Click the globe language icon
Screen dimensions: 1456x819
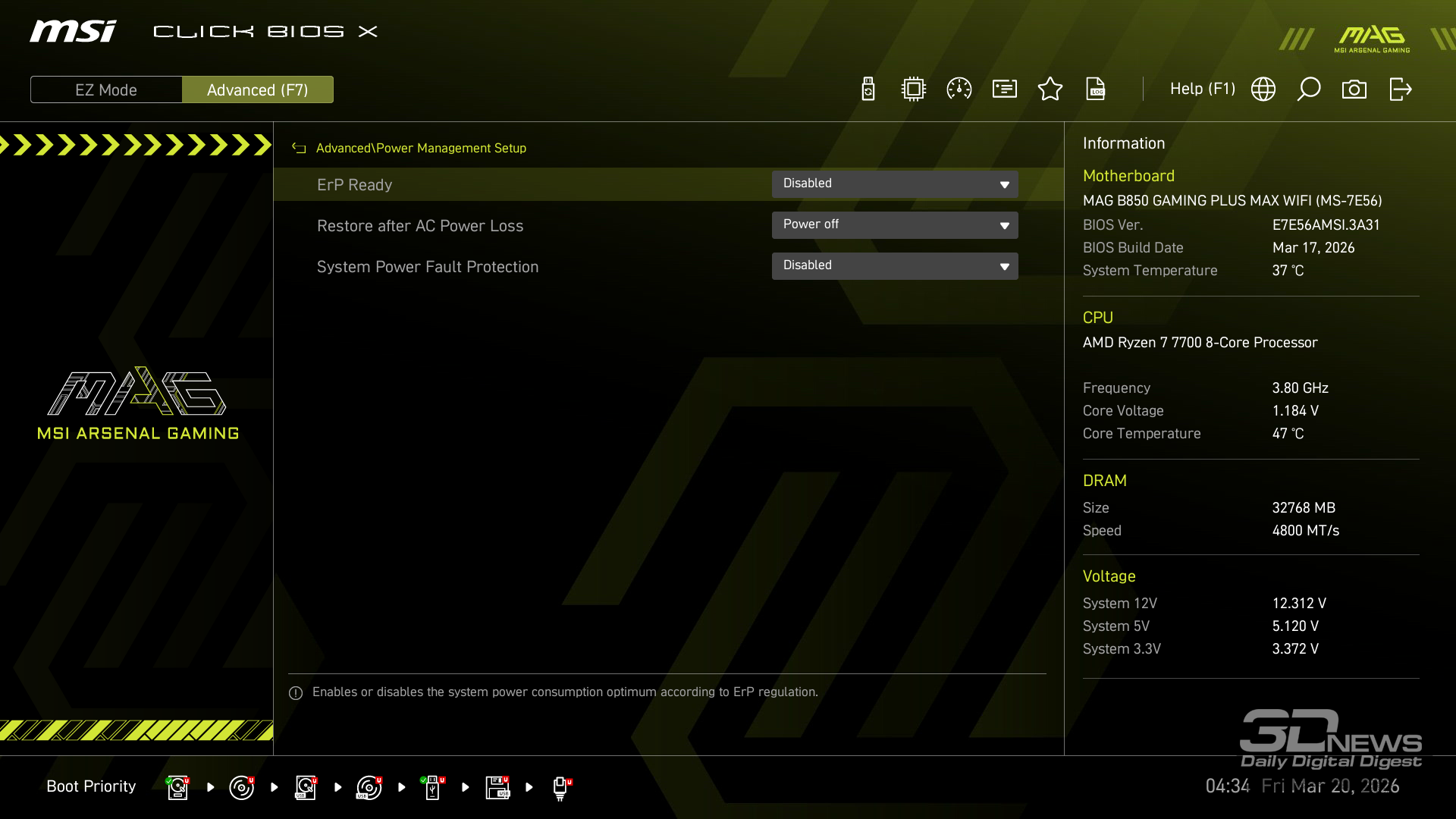click(1263, 89)
